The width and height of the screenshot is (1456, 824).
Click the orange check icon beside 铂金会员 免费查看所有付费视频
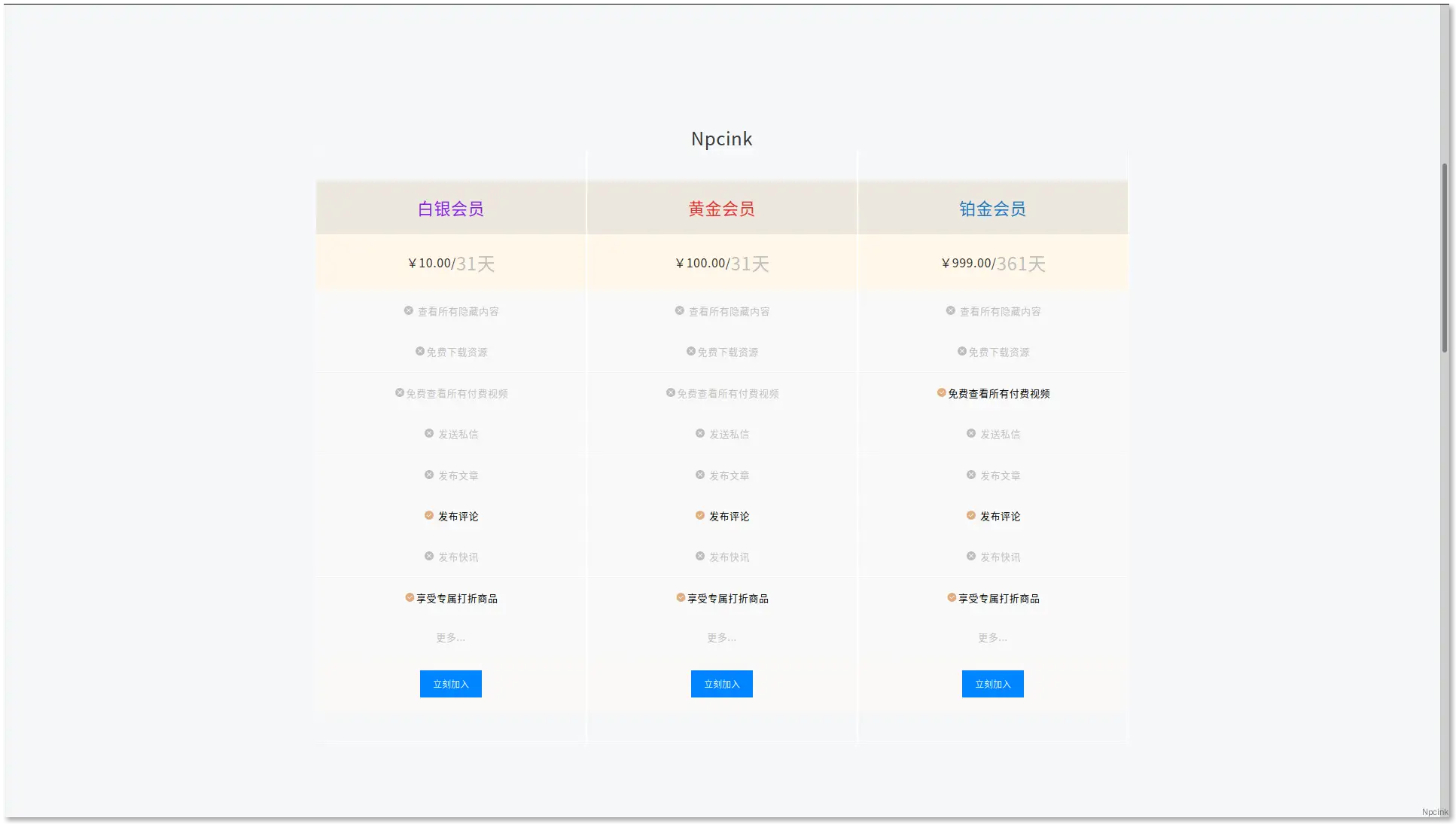[x=941, y=392]
